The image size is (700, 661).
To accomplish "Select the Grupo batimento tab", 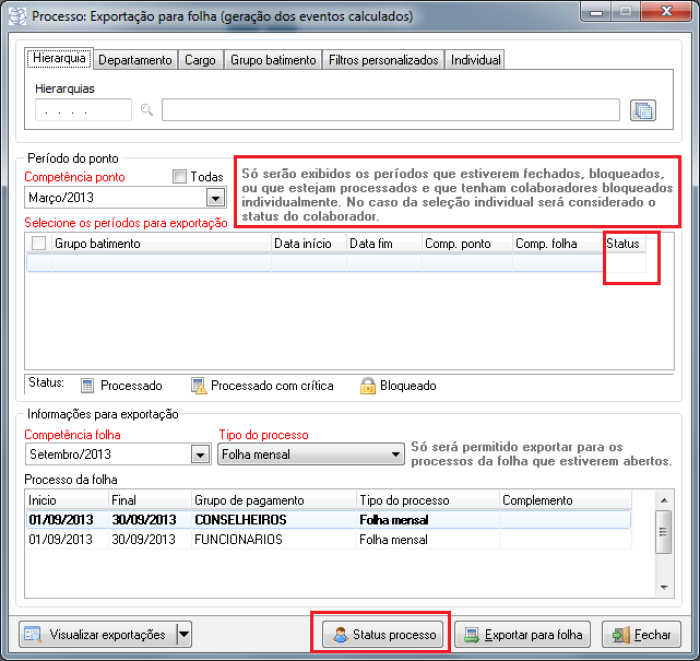I will pyautogui.click(x=273, y=60).
